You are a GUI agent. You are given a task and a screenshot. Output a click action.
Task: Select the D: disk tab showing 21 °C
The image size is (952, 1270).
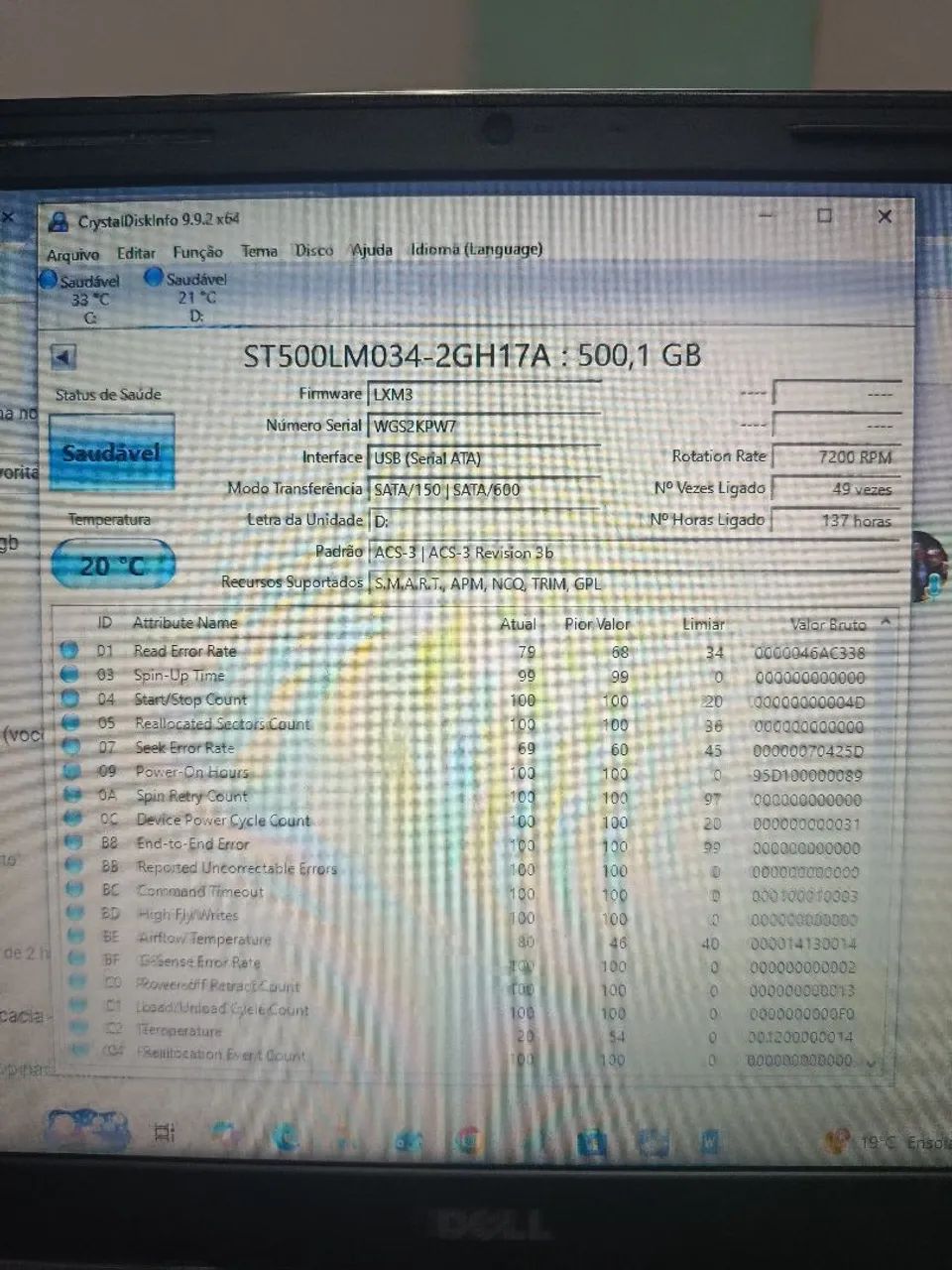pyautogui.click(x=186, y=296)
